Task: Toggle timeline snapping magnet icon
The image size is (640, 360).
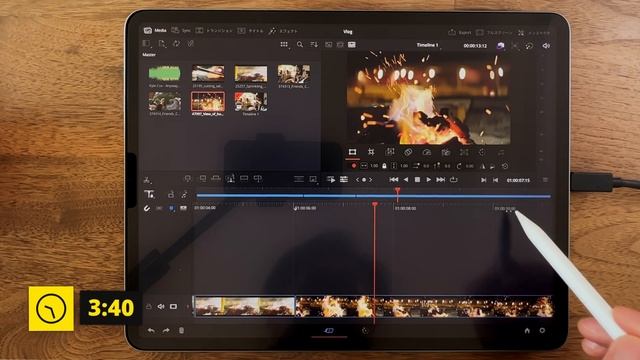Action: click(147, 208)
